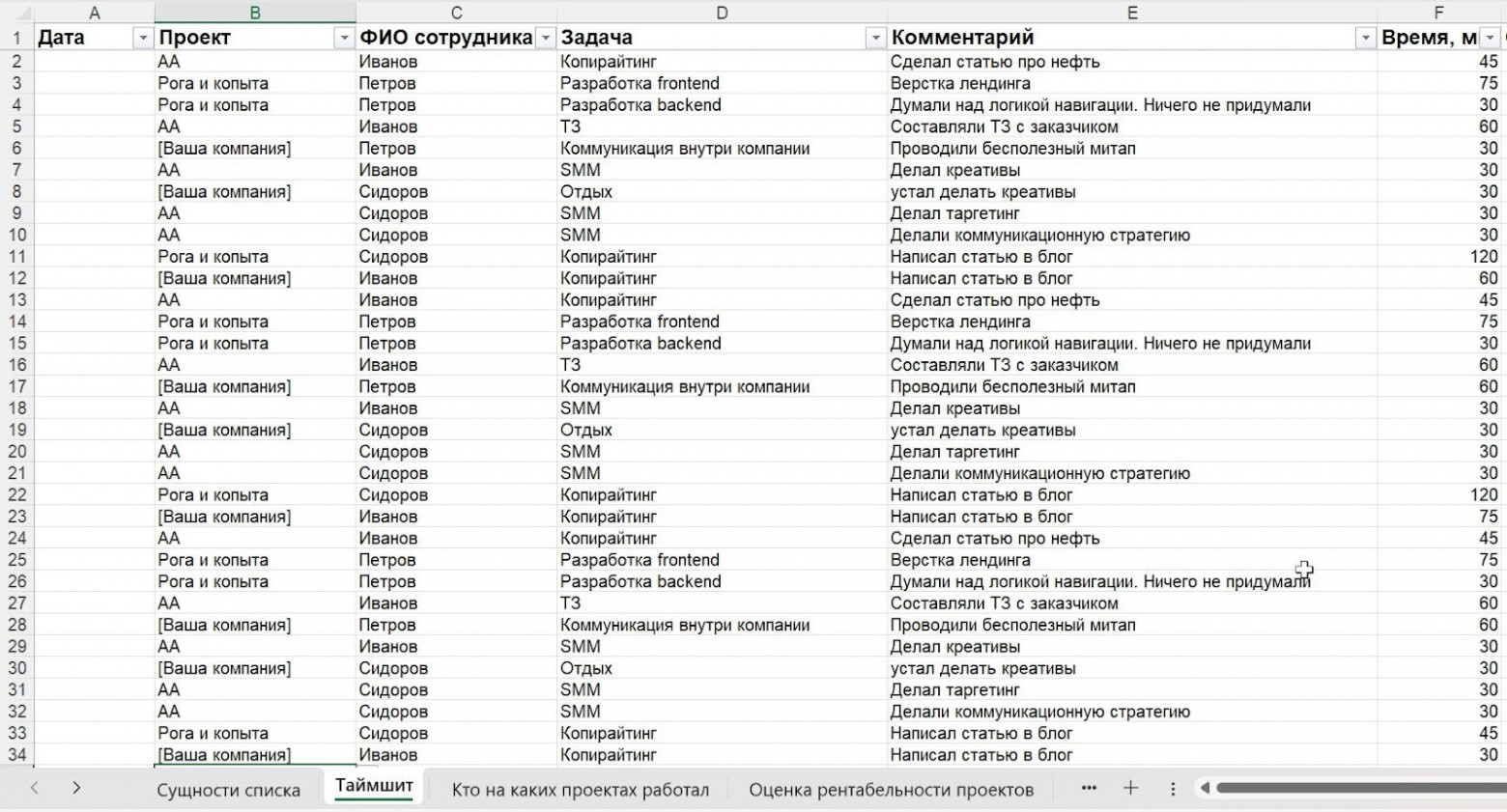
Task: Select the Таймшит sheet tab
Action: pos(374,785)
